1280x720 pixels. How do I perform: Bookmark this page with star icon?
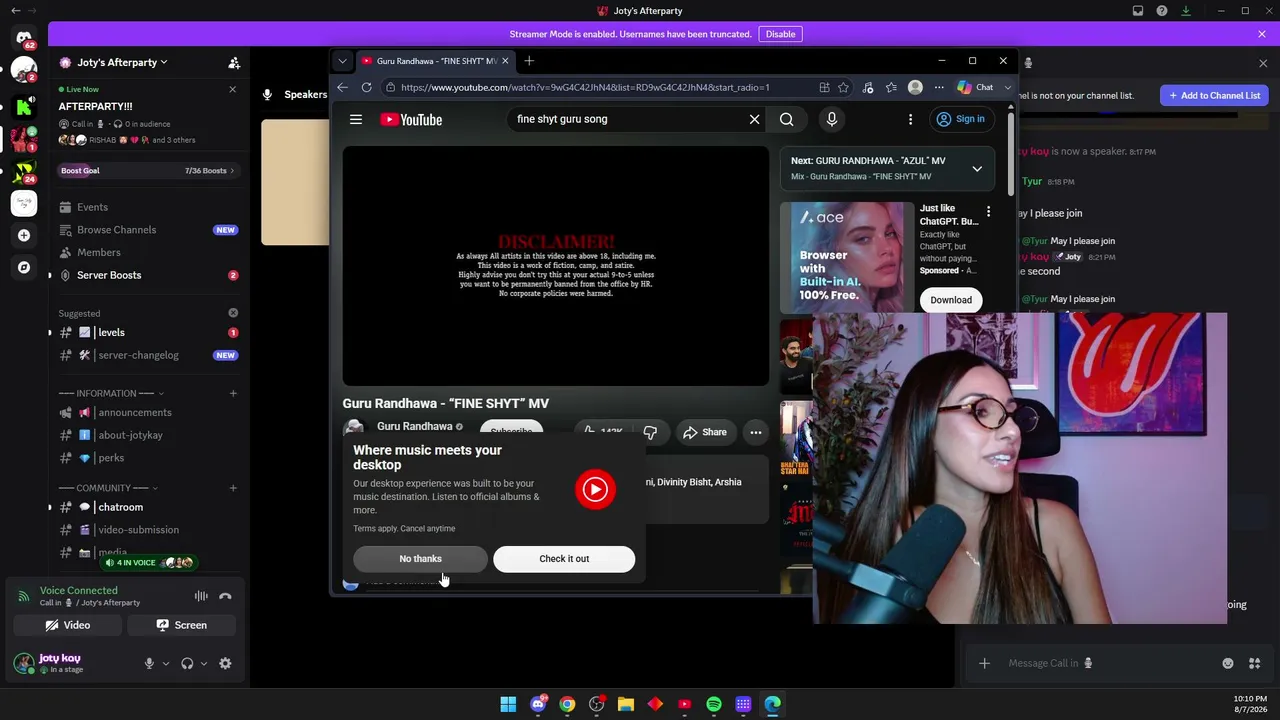click(844, 87)
